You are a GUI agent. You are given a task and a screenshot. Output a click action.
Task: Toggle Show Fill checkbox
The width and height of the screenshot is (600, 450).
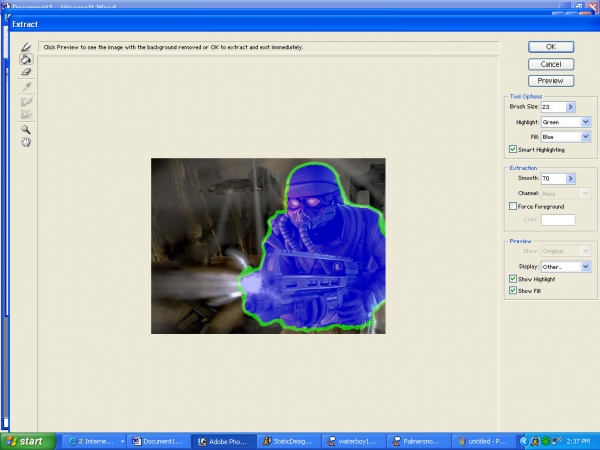tap(513, 290)
